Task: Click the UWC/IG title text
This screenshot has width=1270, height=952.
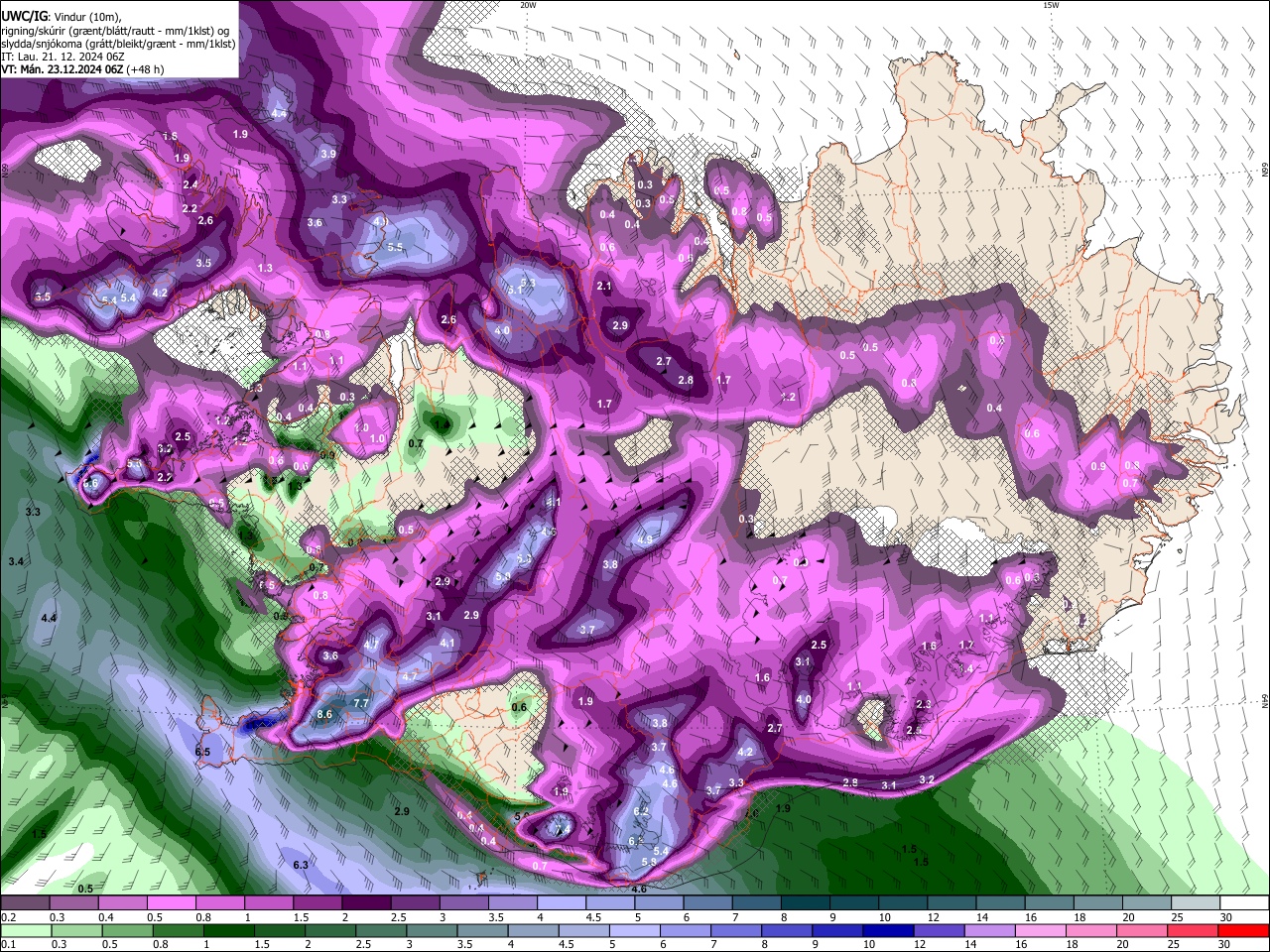Action: click(23, 17)
